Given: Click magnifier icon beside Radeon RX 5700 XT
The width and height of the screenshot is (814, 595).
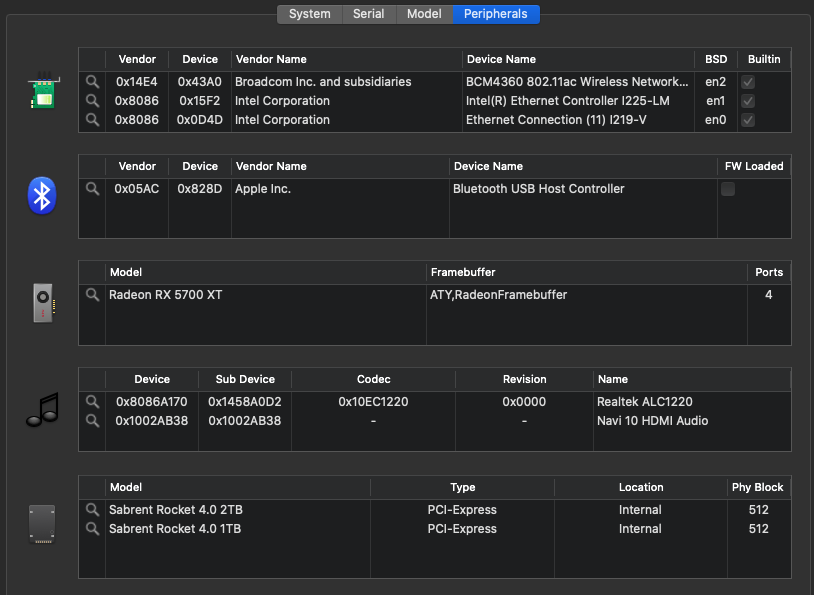Looking at the screenshot, I should [x=92, y=295].
